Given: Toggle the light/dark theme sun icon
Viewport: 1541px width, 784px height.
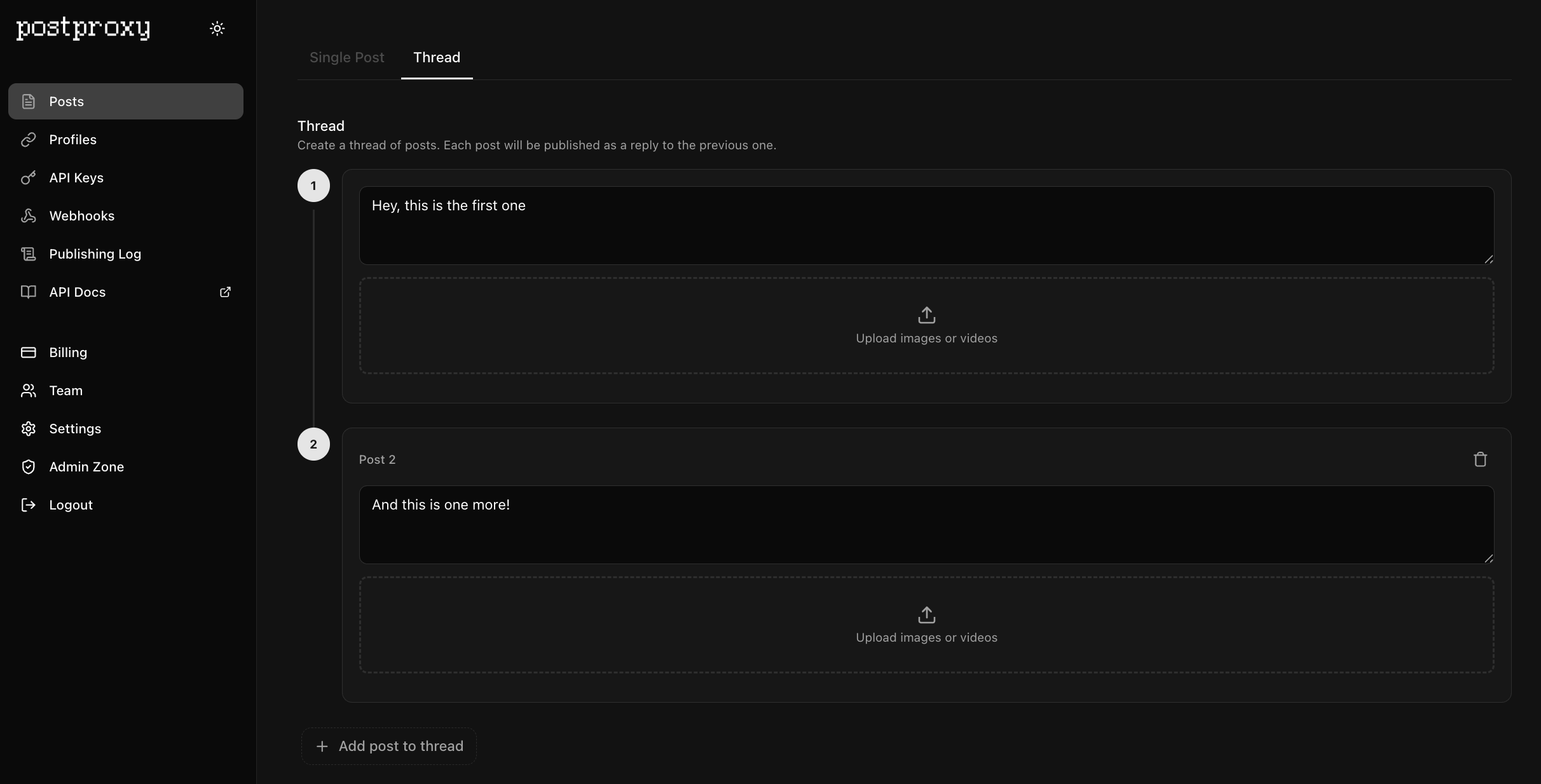Looking at the screenshot, I should pos(217,29).
